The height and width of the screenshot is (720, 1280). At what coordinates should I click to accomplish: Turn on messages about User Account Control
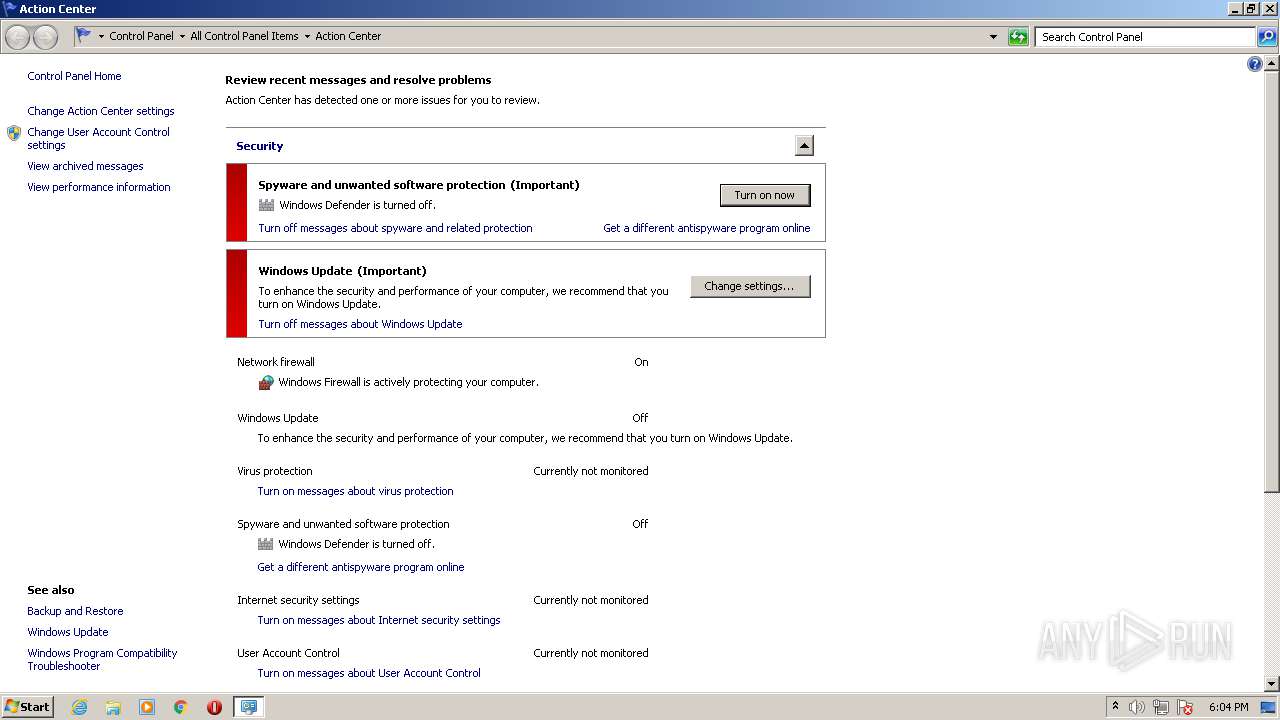(369, 673)
